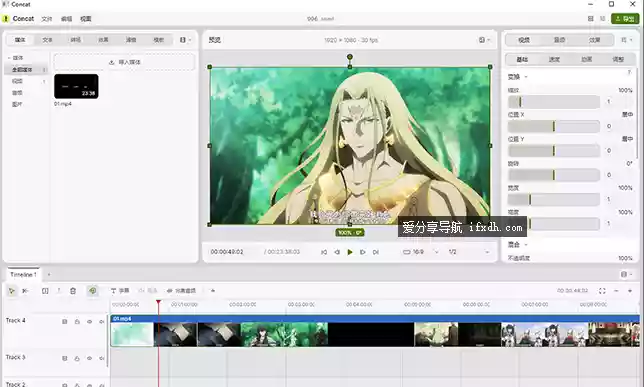This screenshot has height=387, width=644.
Task: Select the 01.mp4 media thumbnail
Action: 76,86
